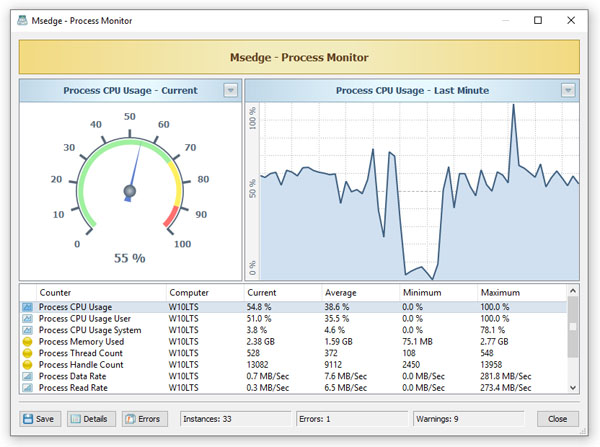This screenshot has width=600, height=447.
Task: Click the 281.8 MB/Sec maximum data rate
Action: (506, 376)
